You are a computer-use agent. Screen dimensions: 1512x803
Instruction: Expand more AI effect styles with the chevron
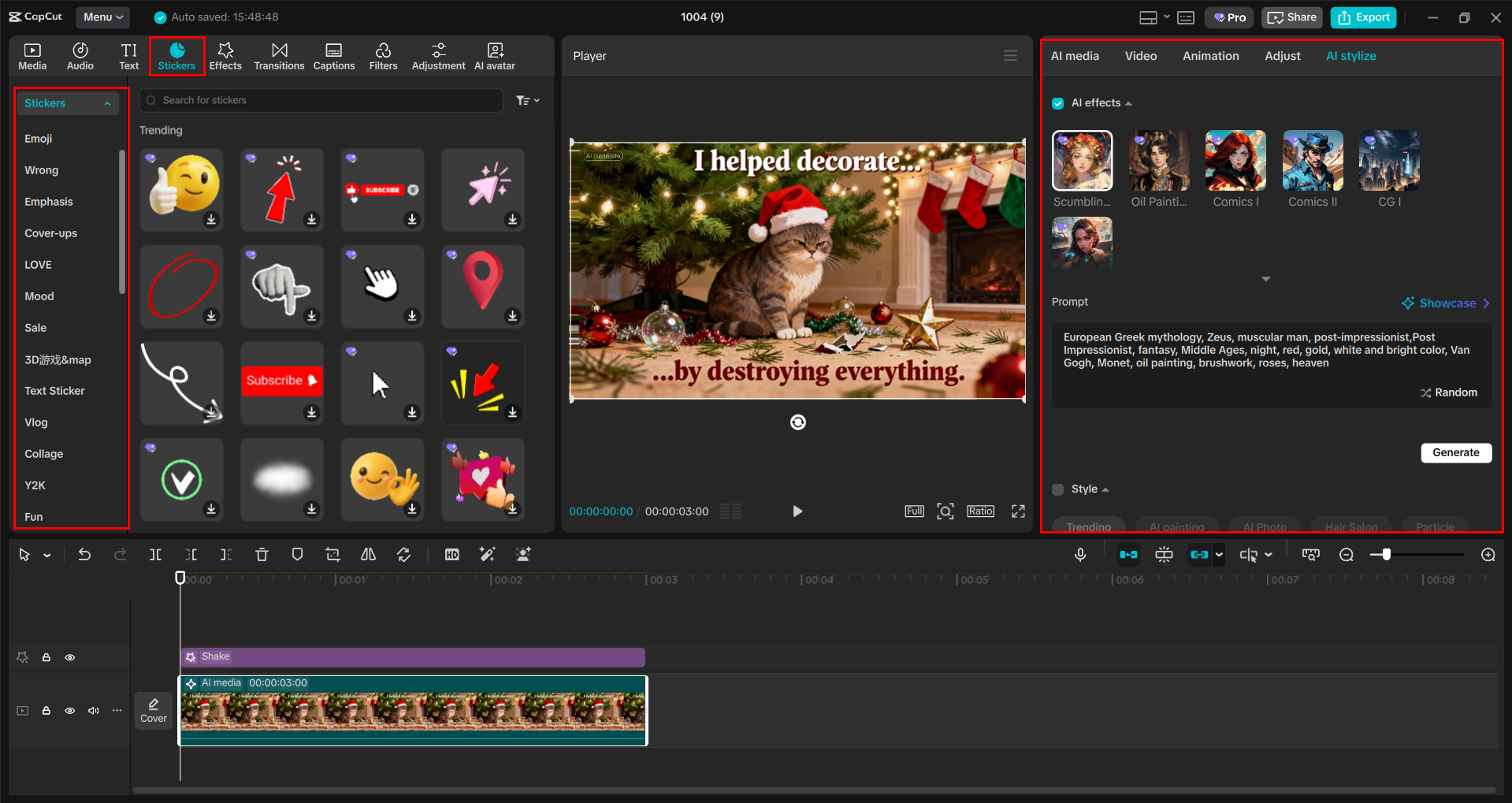click(x=1266, y=278)
